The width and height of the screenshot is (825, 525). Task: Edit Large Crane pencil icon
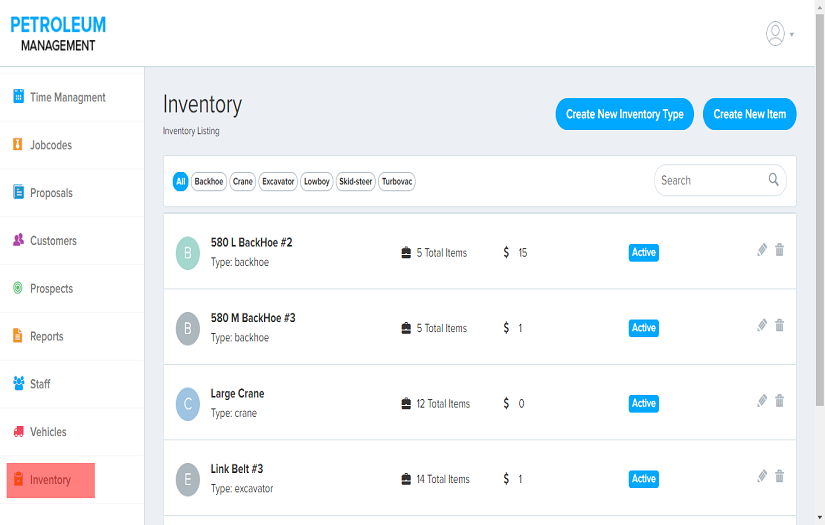coord(762,401)
